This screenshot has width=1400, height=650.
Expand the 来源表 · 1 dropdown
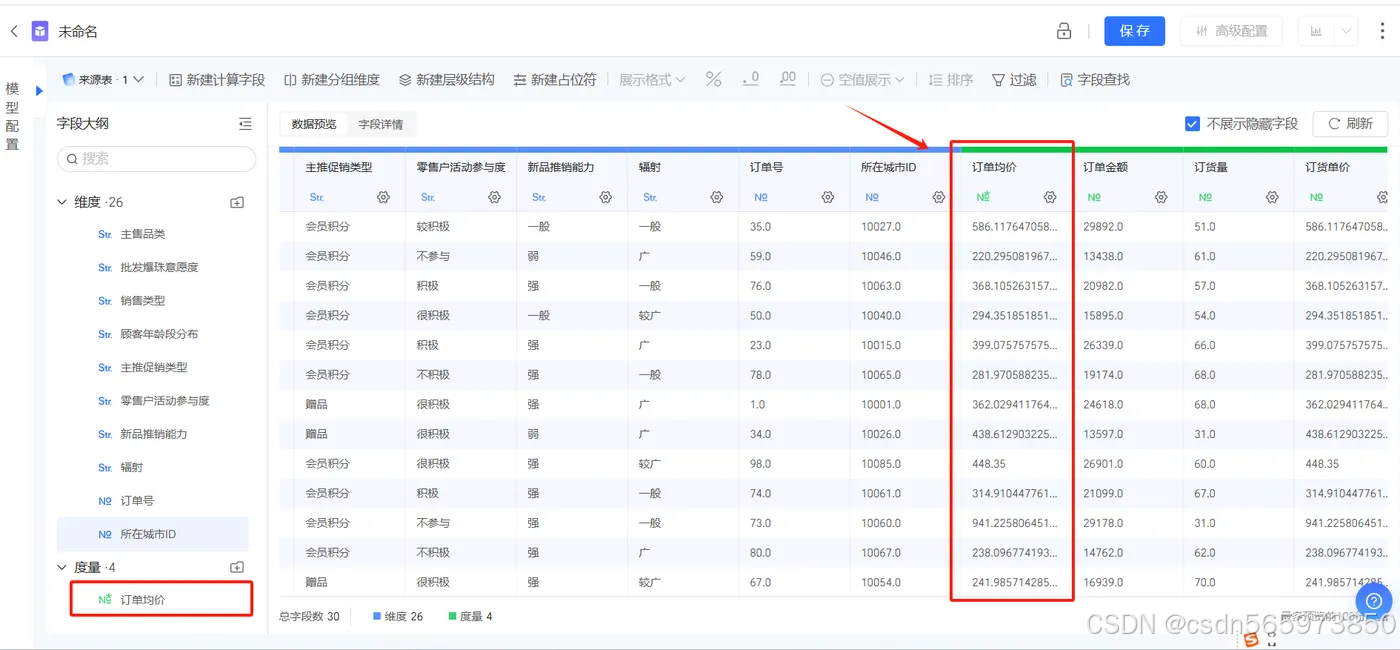pos(103,80)
